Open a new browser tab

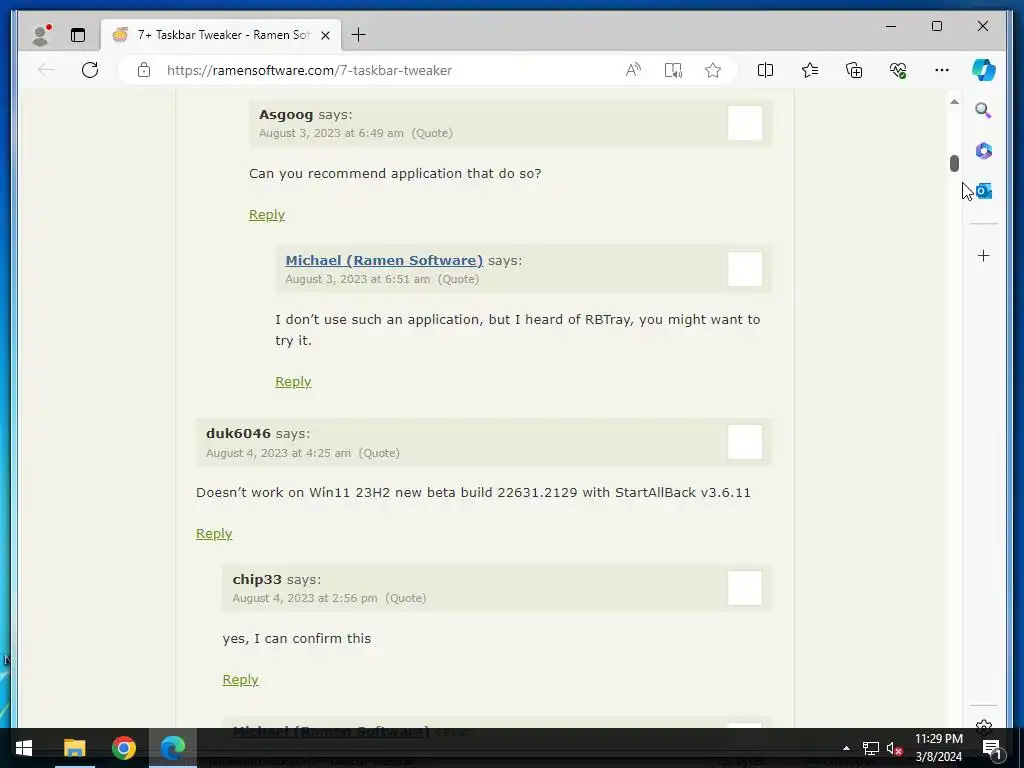(x=359, y=35)
